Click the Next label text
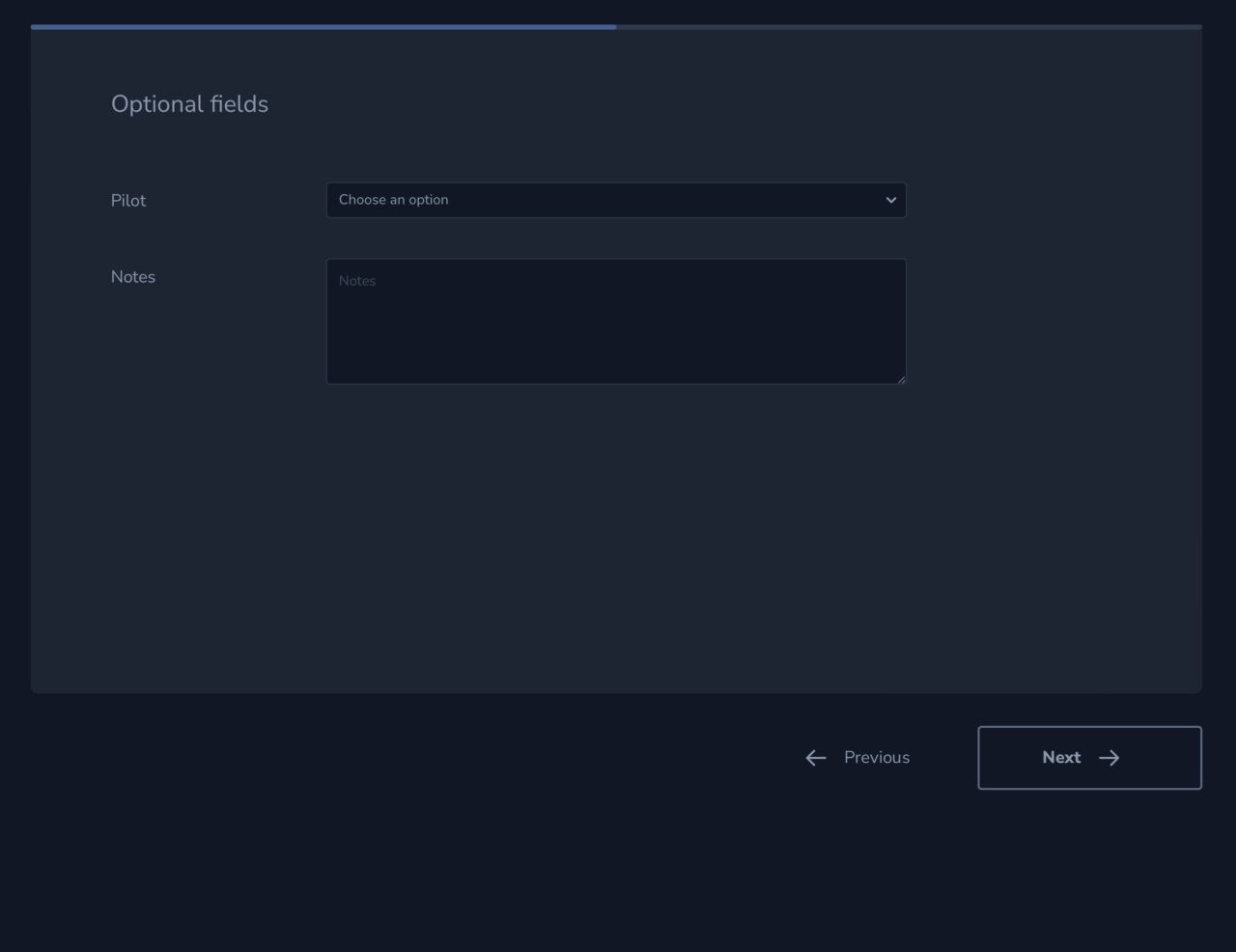 (x=1060, y=758)
